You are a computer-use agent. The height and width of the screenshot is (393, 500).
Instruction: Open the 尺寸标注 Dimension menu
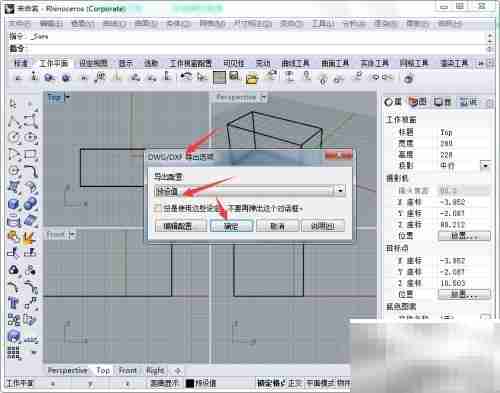(253, 24)
